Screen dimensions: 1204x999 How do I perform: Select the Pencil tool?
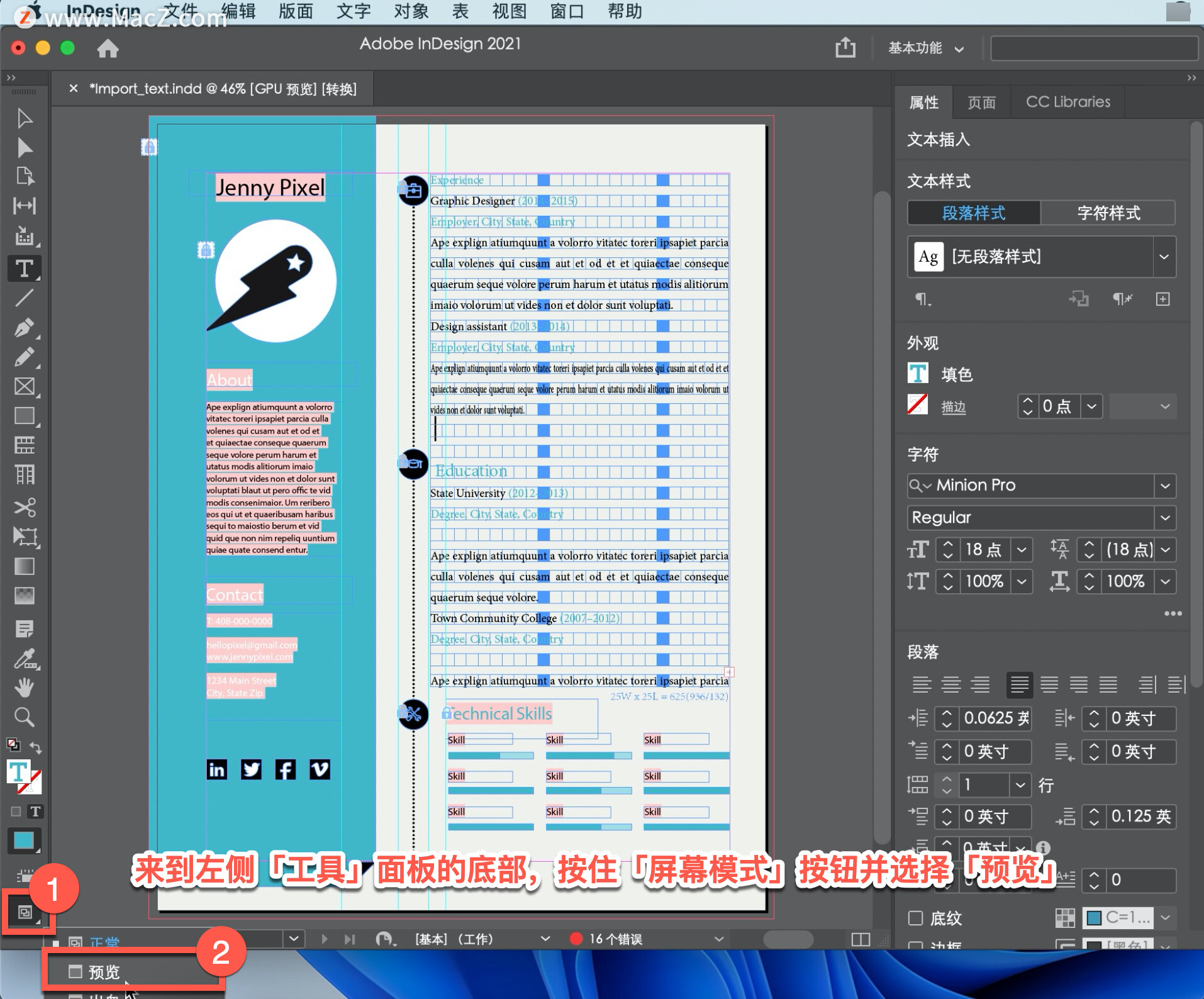pos(25,357)
